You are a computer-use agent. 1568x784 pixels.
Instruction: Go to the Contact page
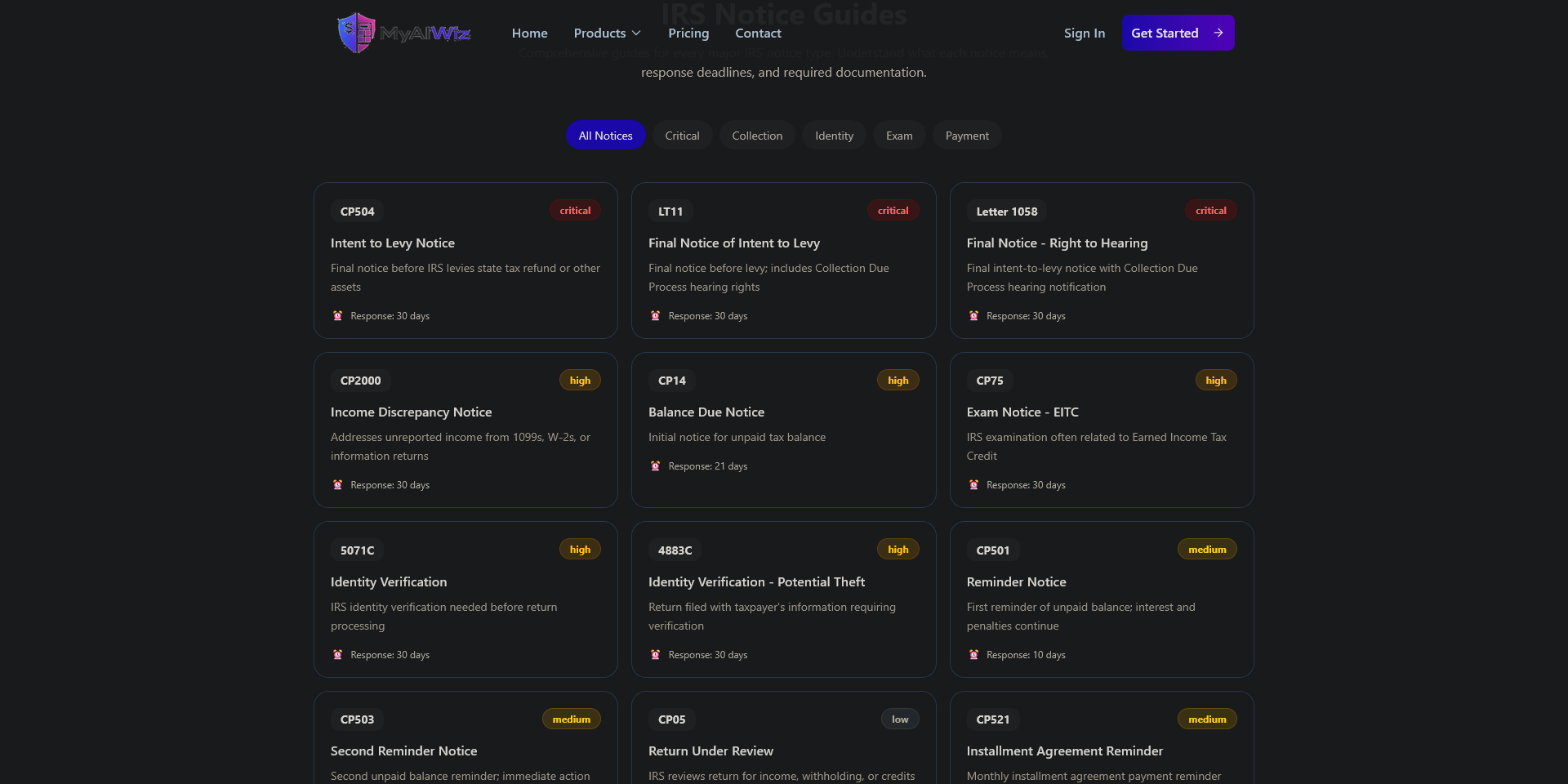point(758,33)
